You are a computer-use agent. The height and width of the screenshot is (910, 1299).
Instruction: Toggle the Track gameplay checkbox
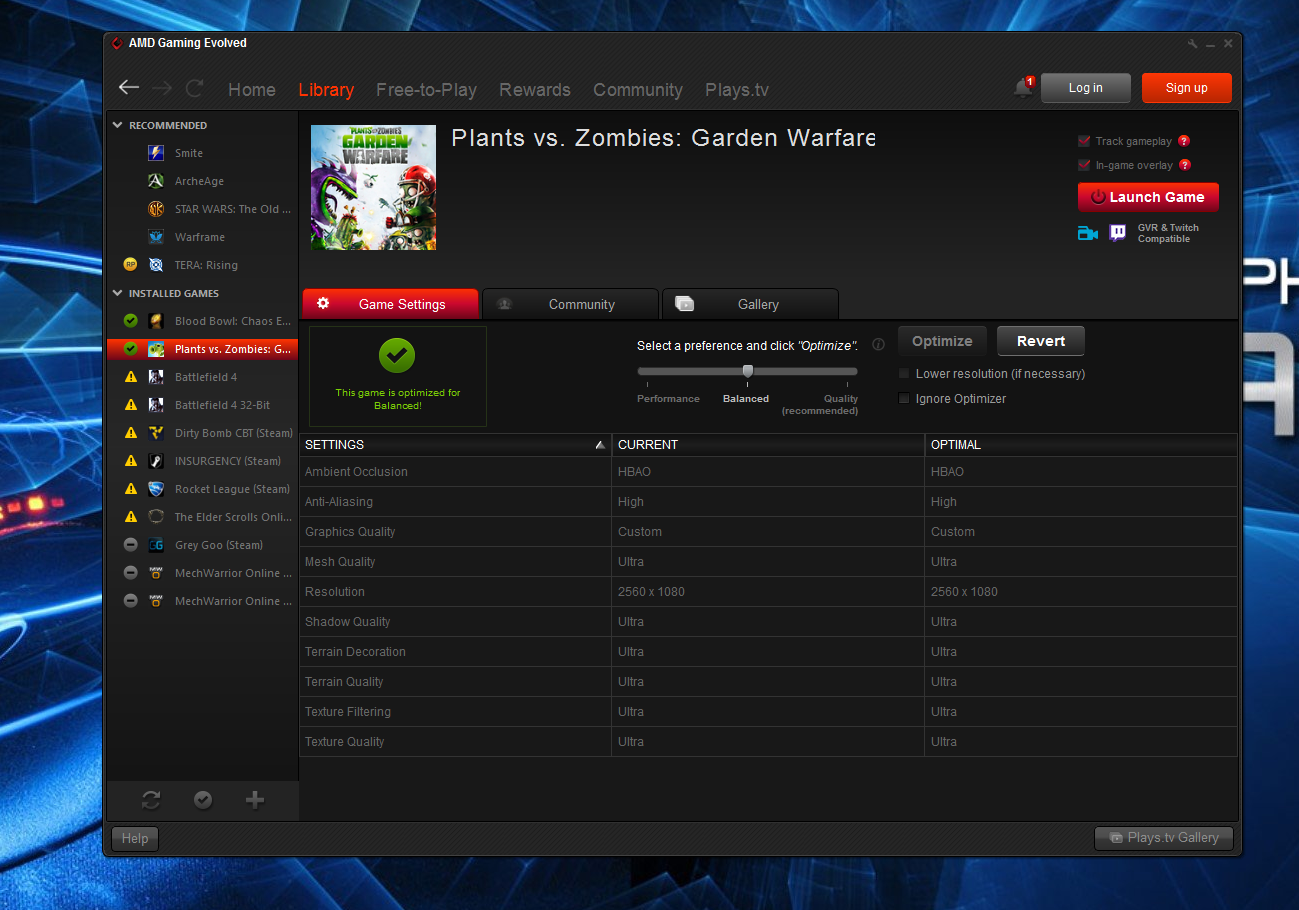pos(1084,141)
